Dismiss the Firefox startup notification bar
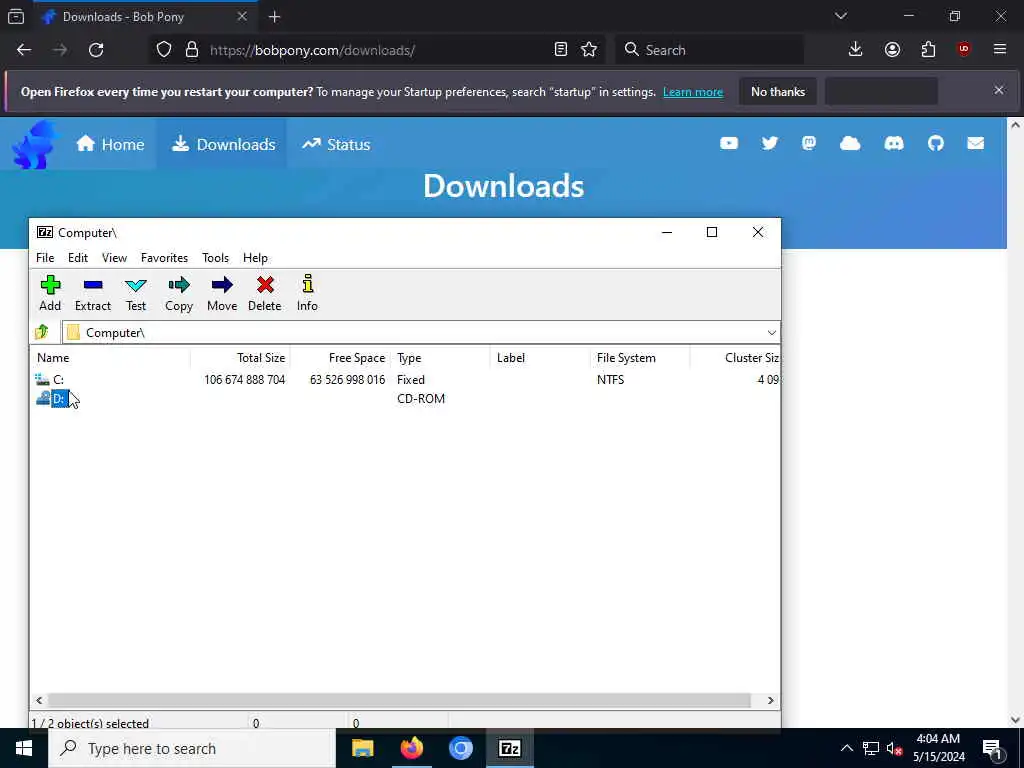Image resolution: width=1024 pixels, height=768 pixels. point(999,90)
